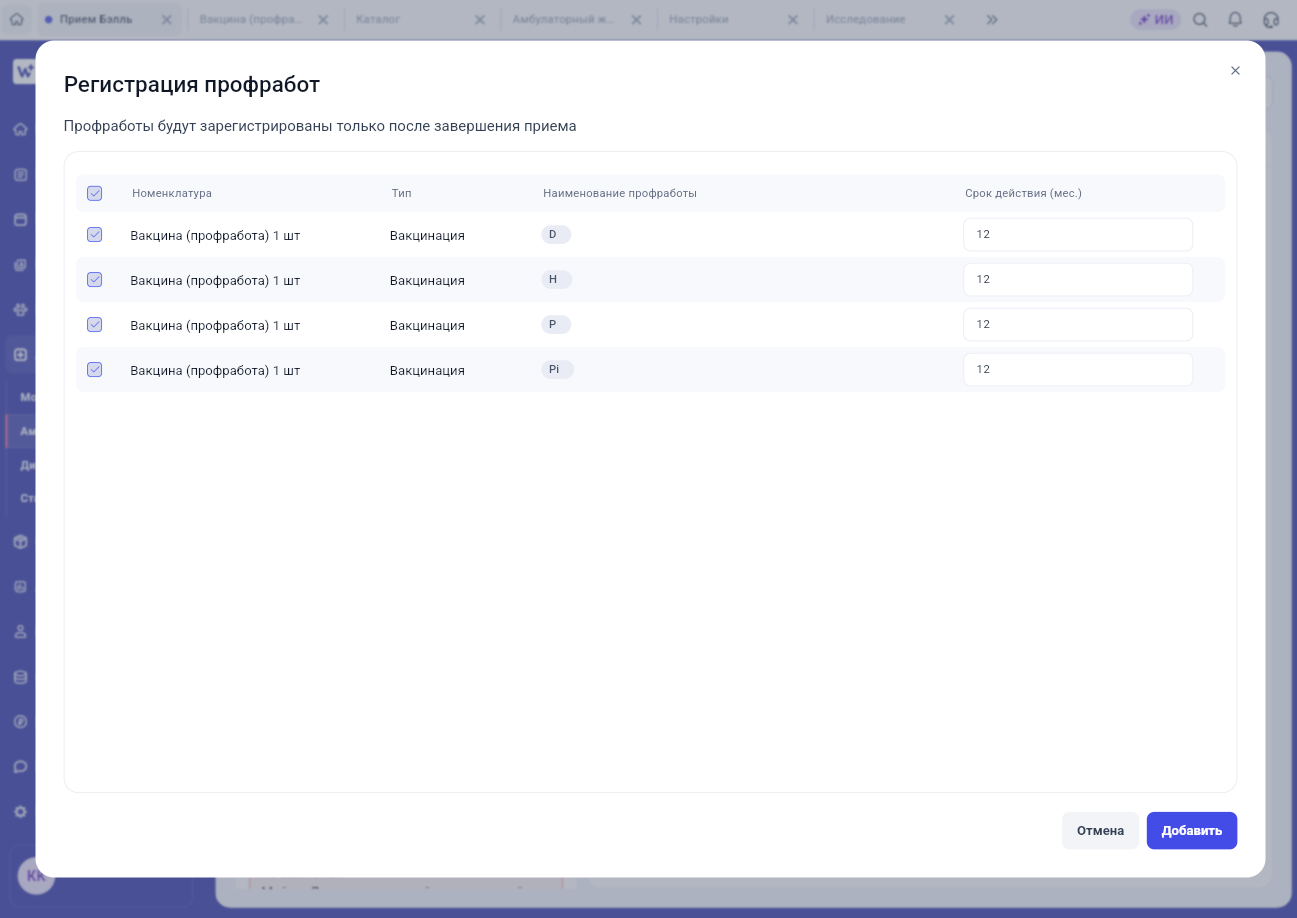Uncheck the checkbox for the H vaccine row

click(95, 280)
